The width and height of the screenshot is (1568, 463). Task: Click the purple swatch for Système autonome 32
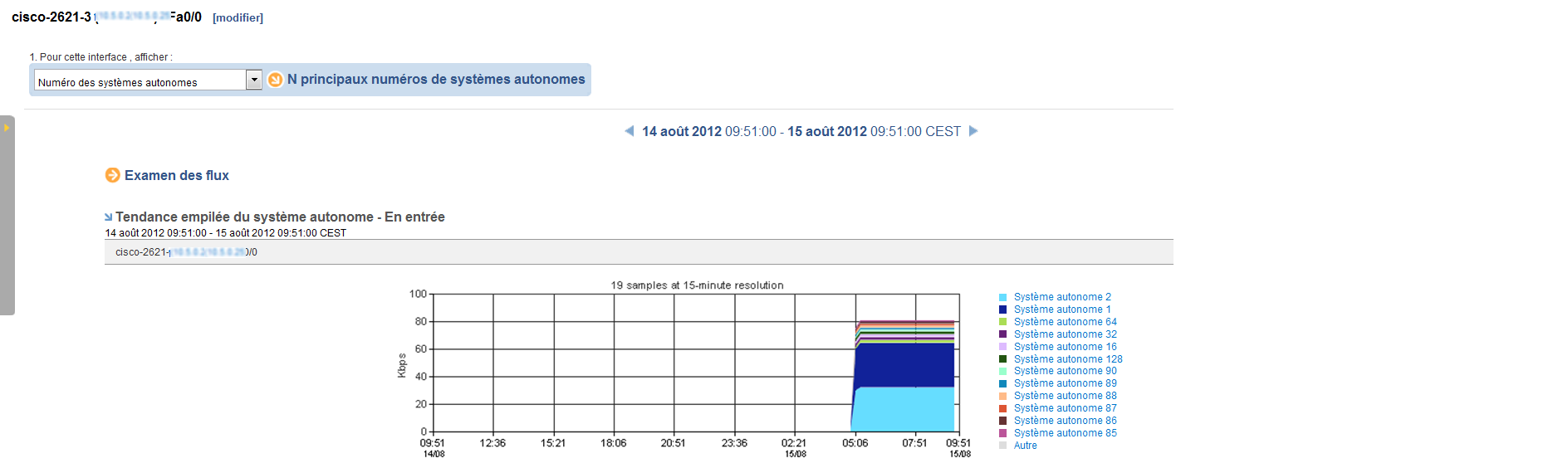point(1003,334)
